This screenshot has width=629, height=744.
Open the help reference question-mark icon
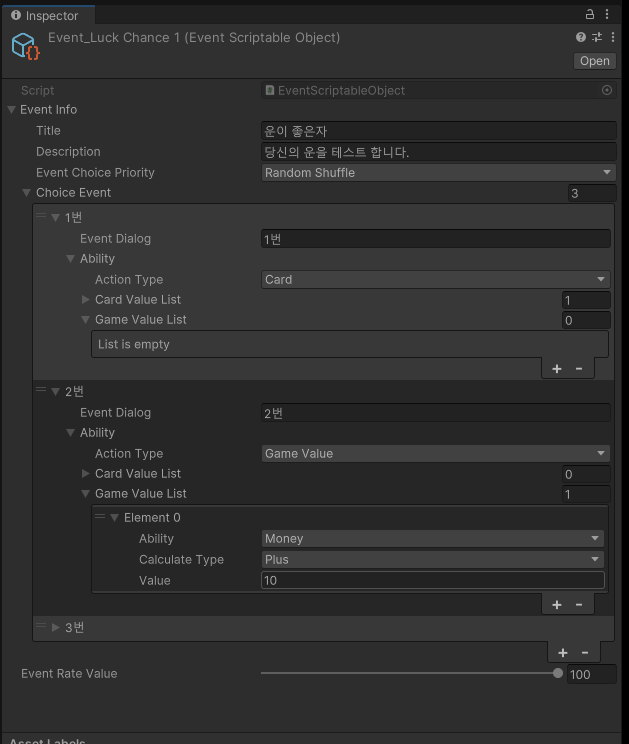[581, 37]
